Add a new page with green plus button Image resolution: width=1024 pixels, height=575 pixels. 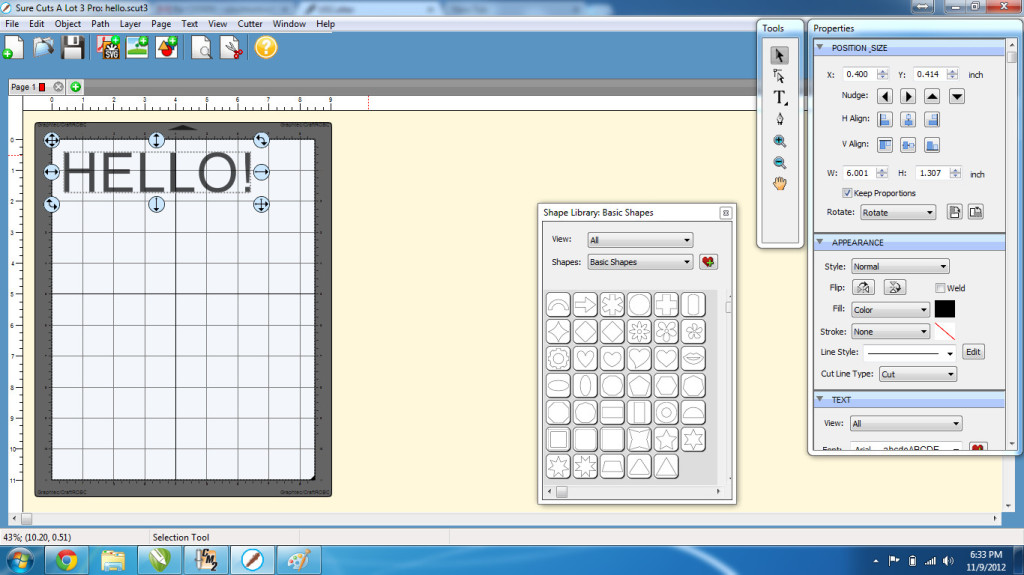pos(76,87)
